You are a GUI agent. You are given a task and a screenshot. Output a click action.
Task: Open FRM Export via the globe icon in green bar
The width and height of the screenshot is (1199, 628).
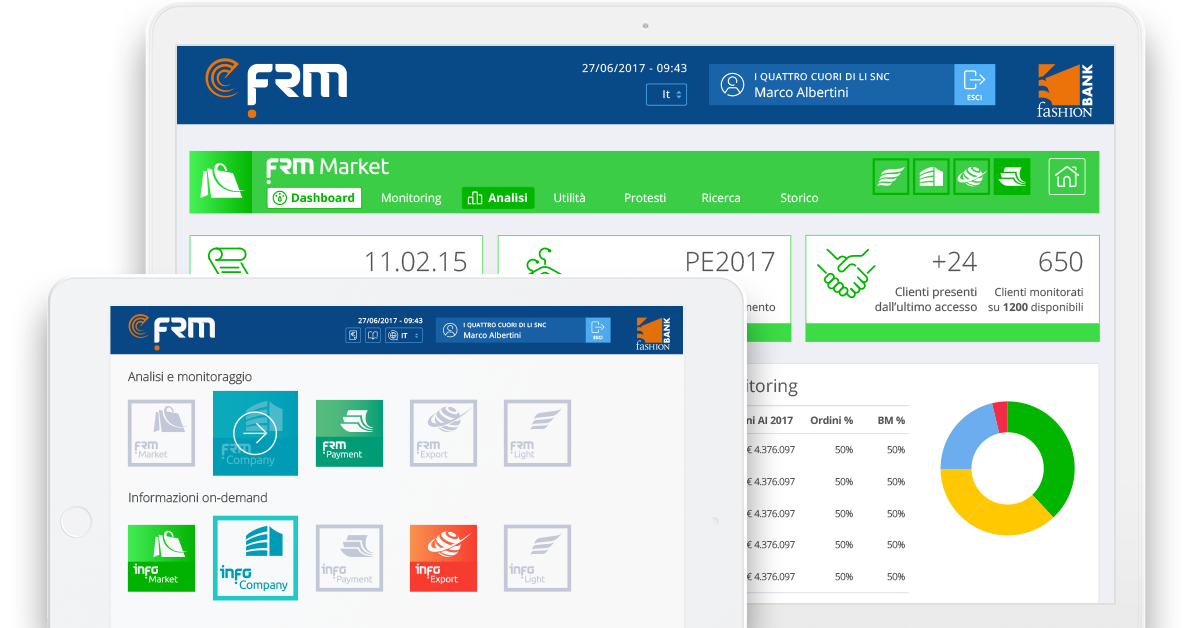(971, 177)
